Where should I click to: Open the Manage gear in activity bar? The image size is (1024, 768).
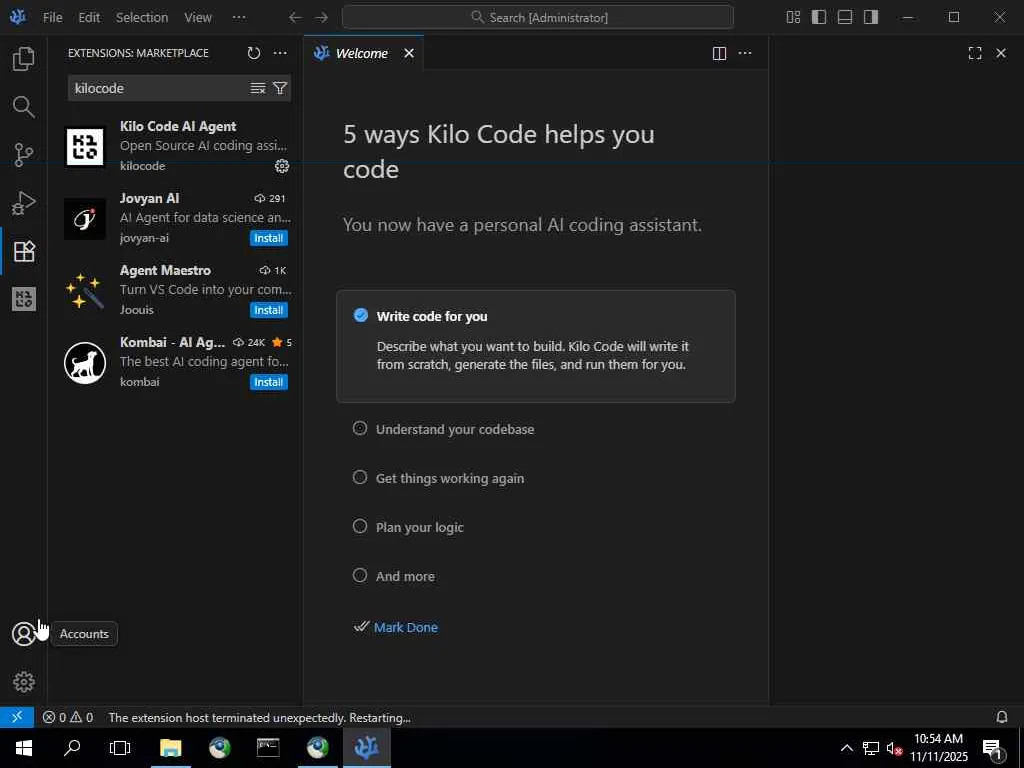click(24, 682)
